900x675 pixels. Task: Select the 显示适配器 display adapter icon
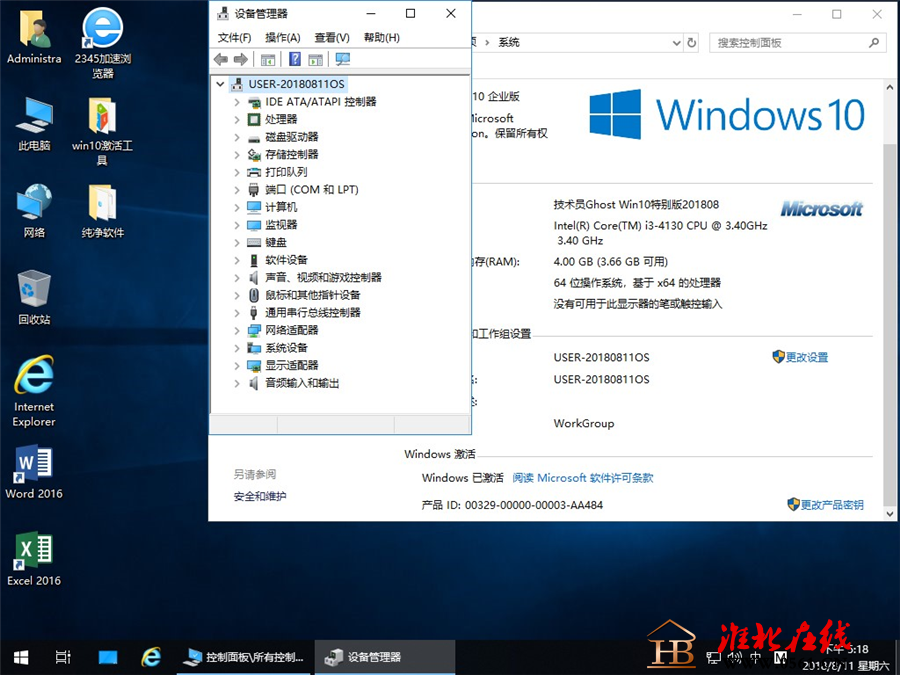tap(254, 366)
